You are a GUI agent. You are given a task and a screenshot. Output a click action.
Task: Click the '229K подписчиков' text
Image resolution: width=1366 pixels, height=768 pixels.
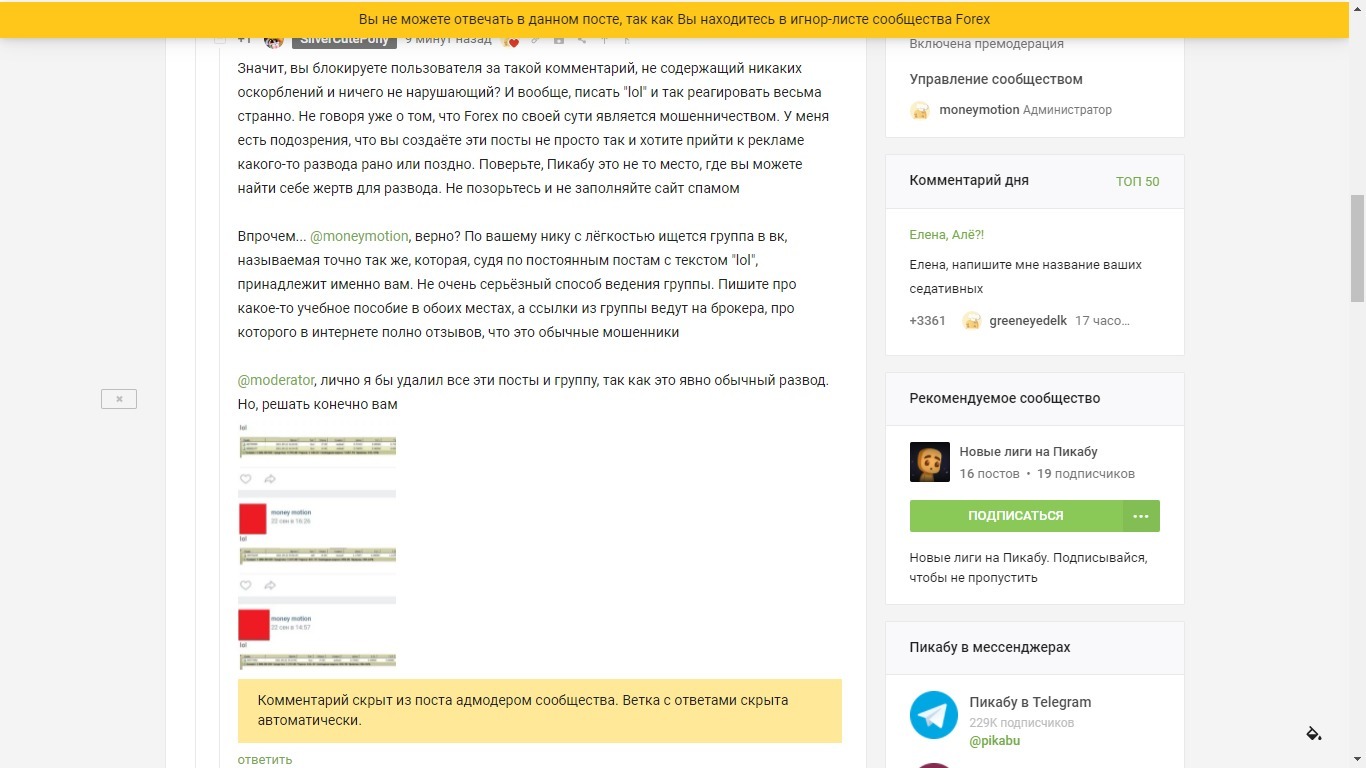point(1022,722)
